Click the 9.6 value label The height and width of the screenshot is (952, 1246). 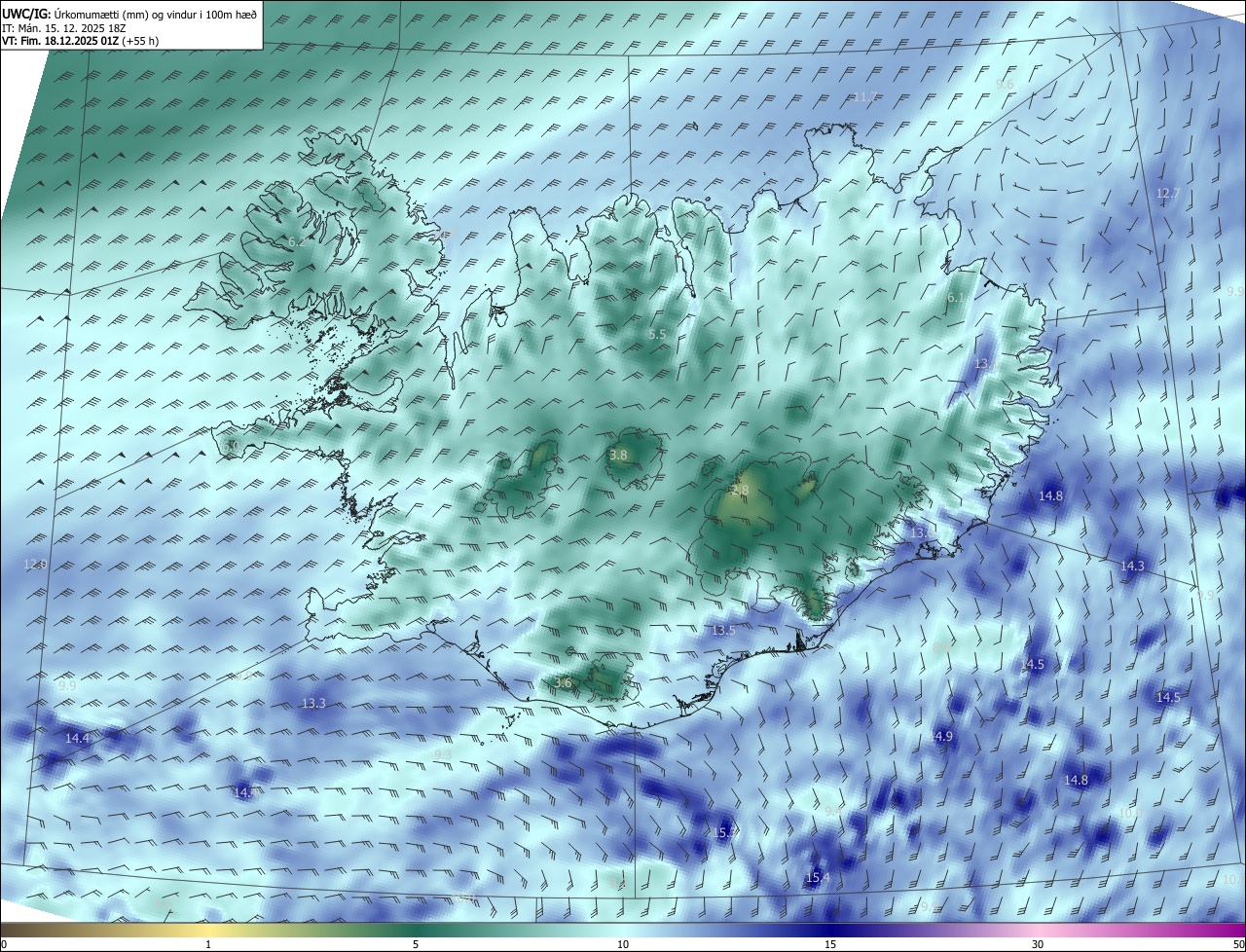(x=1005, y=85)
